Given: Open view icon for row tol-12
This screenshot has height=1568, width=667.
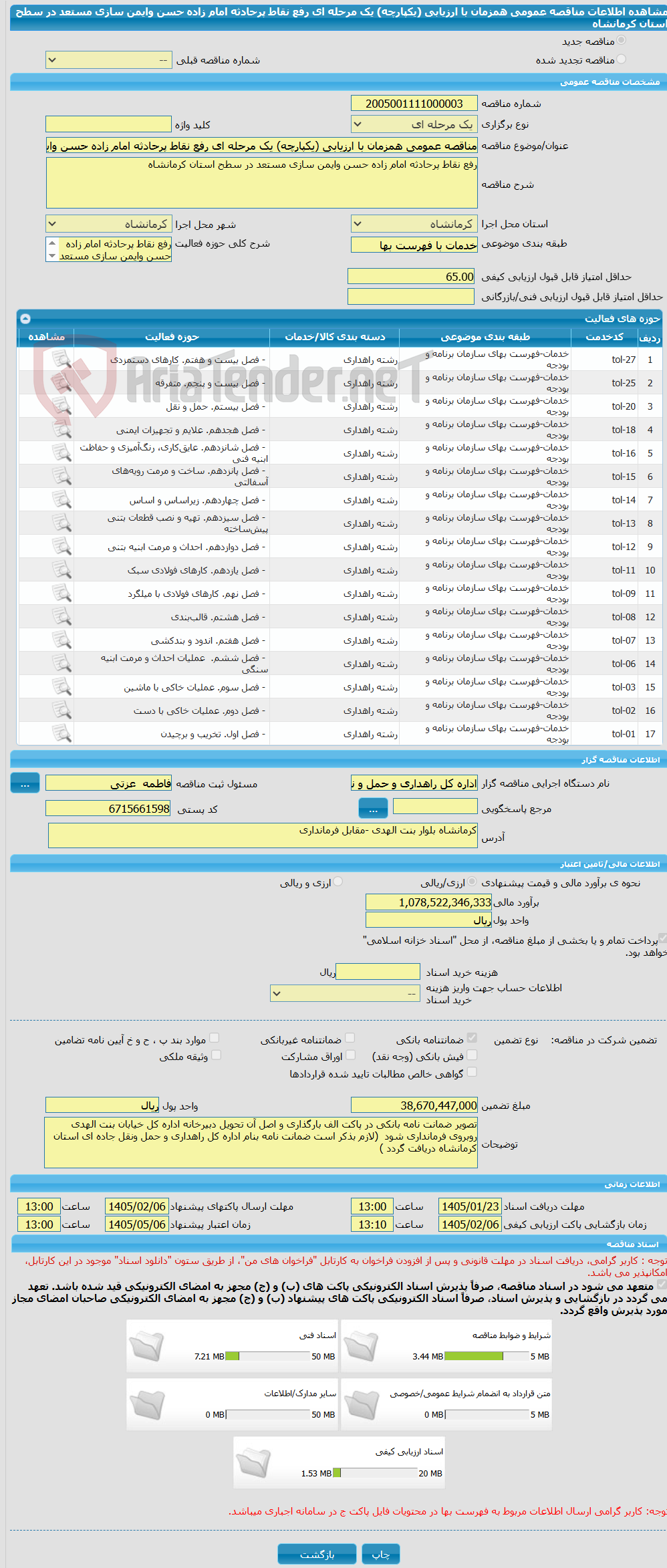Looking at the screenshot, I should tap(61, 547).
